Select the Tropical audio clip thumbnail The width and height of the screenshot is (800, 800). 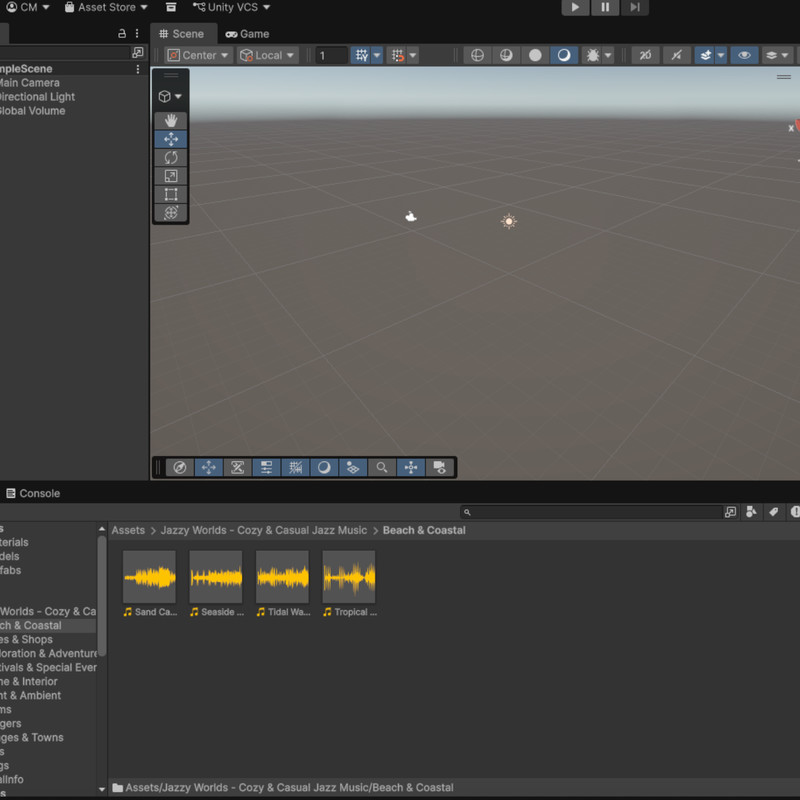[348, 577]
